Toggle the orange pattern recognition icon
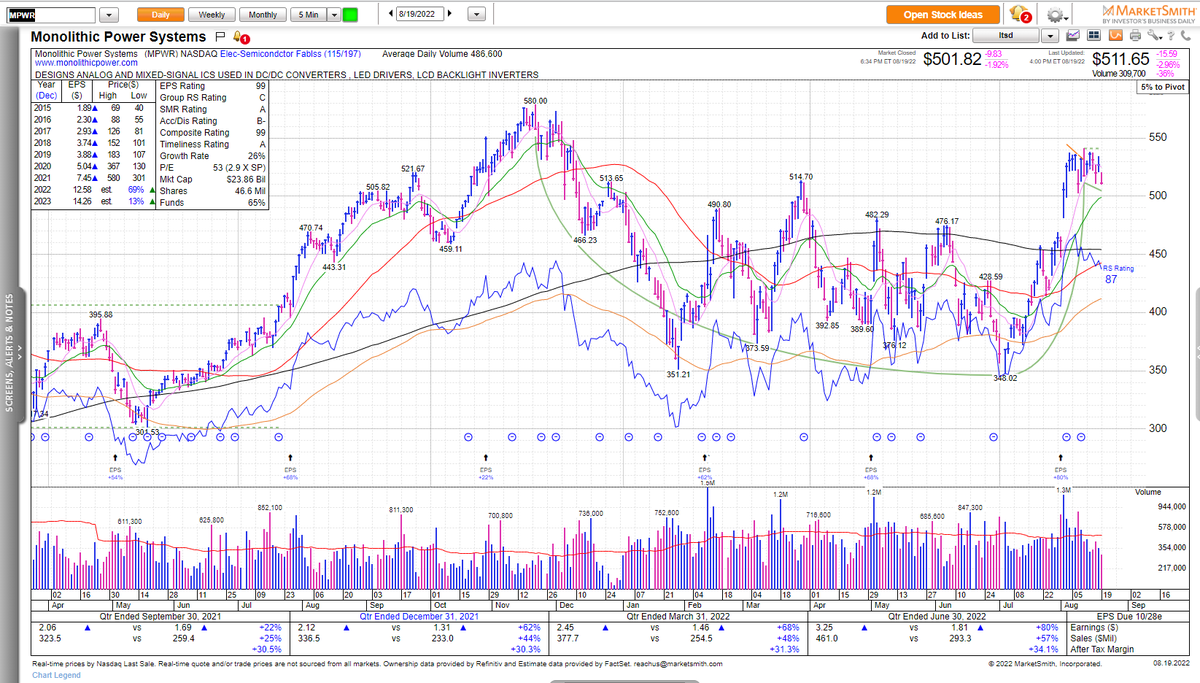Image resolution: width=1200 pixels, height=683 pixels. [1116, 35]
